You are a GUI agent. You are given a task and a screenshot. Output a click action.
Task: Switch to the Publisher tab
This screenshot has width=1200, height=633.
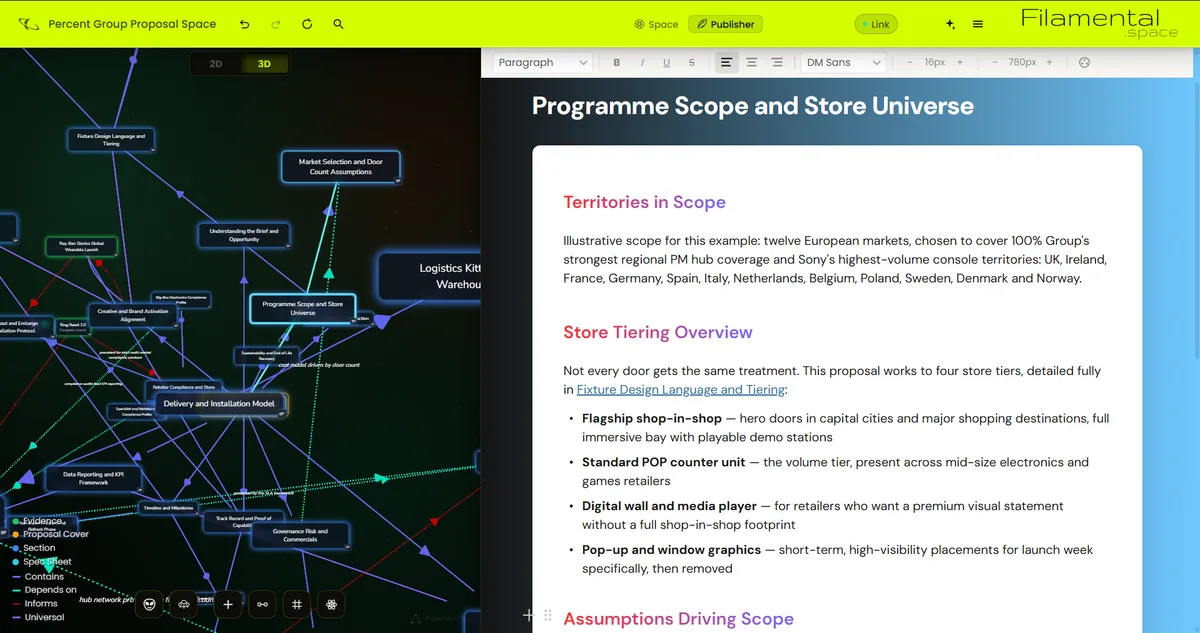(726, 24)
